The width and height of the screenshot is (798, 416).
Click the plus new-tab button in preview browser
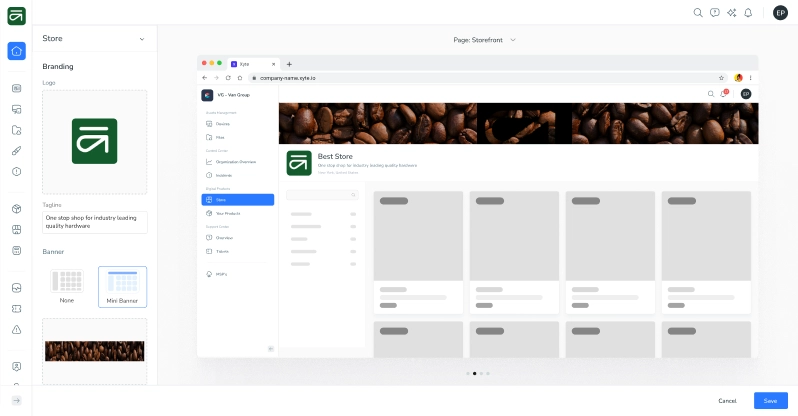[x=289, y=64]
